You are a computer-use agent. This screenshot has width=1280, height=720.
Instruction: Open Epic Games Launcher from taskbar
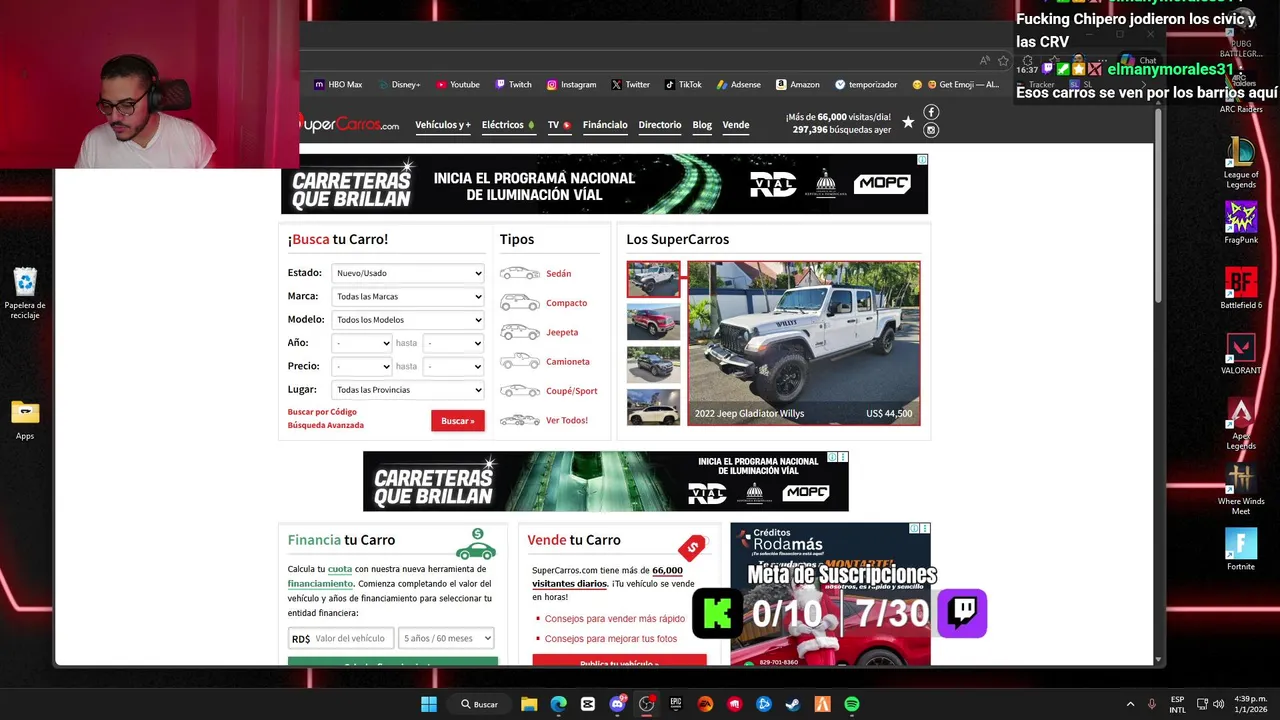point(676,704)
